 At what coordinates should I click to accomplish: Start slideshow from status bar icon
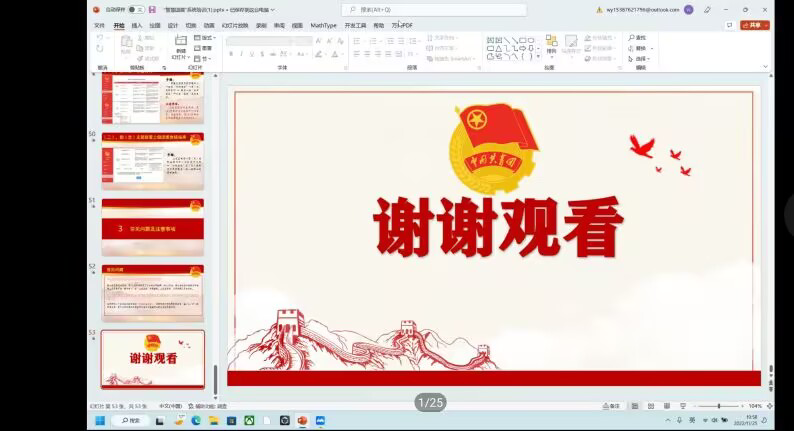(x=683, y=406)
